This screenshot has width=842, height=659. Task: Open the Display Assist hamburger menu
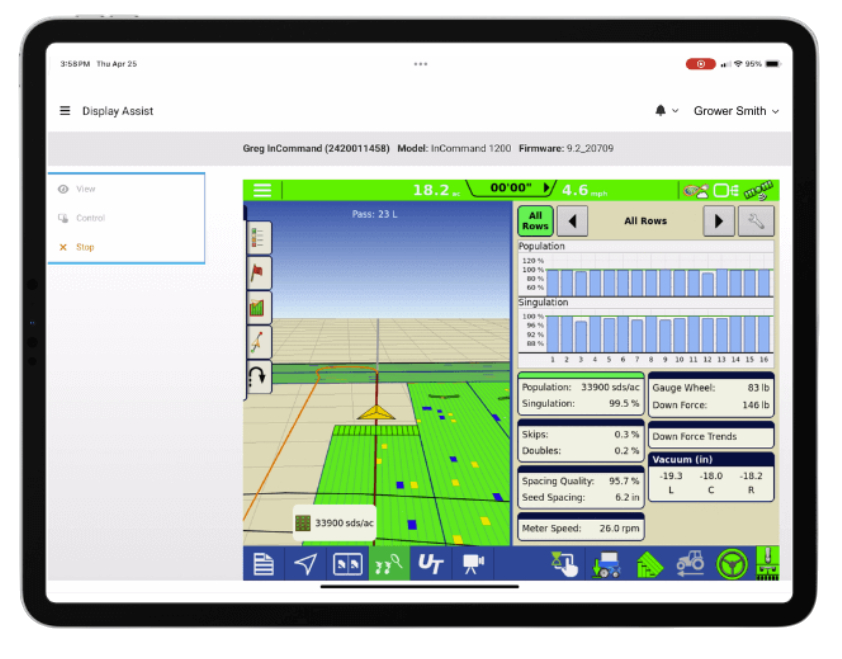(x=65, y=111)
